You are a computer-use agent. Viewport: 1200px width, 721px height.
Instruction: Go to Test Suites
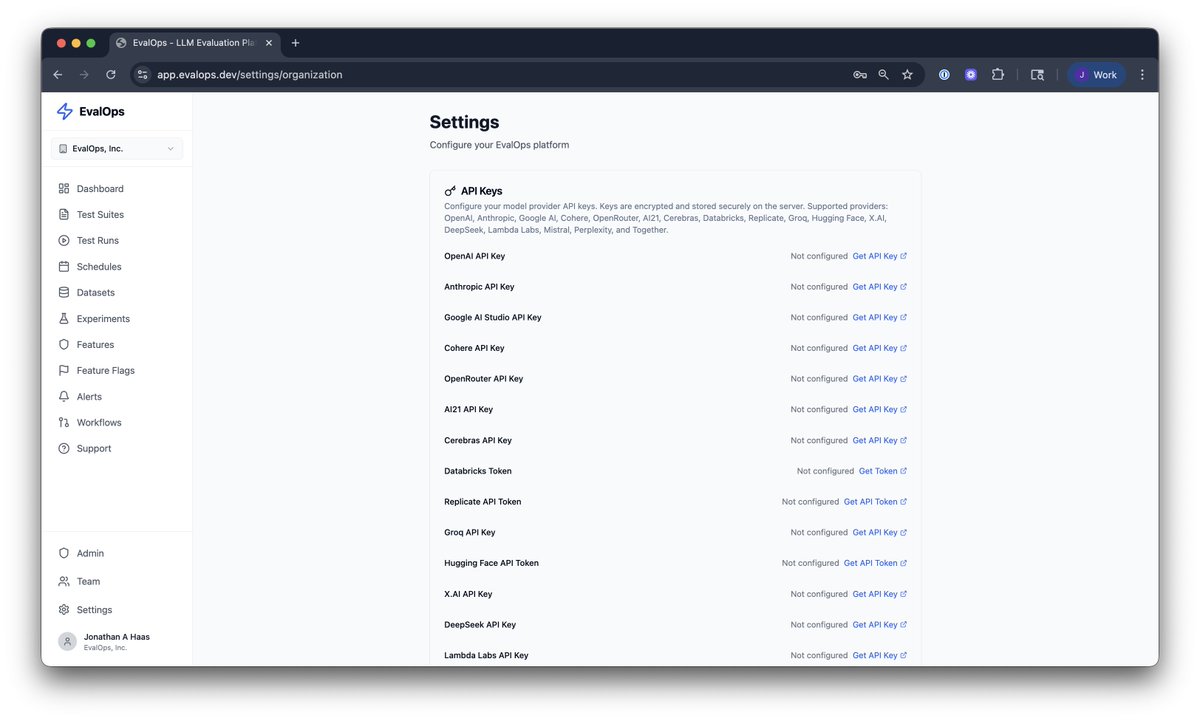point(100,215)
